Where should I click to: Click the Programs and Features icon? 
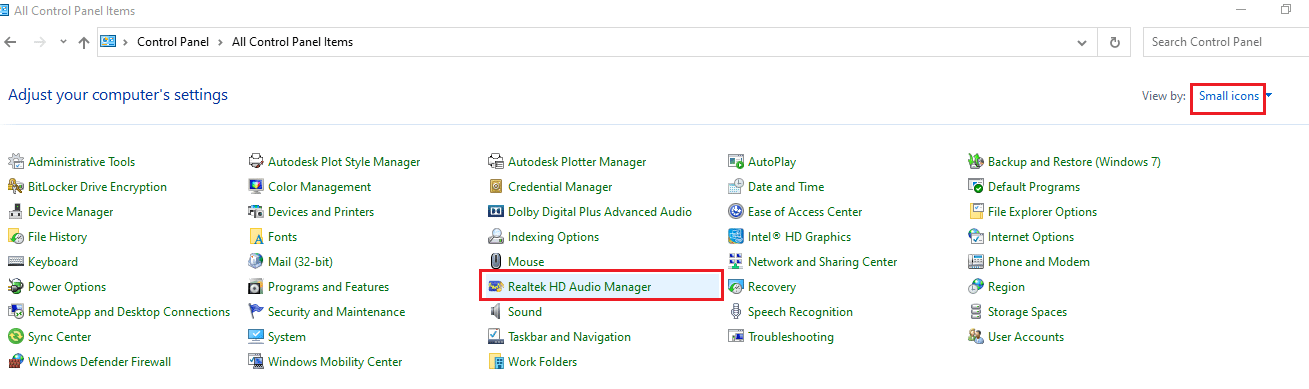[256, 287]
